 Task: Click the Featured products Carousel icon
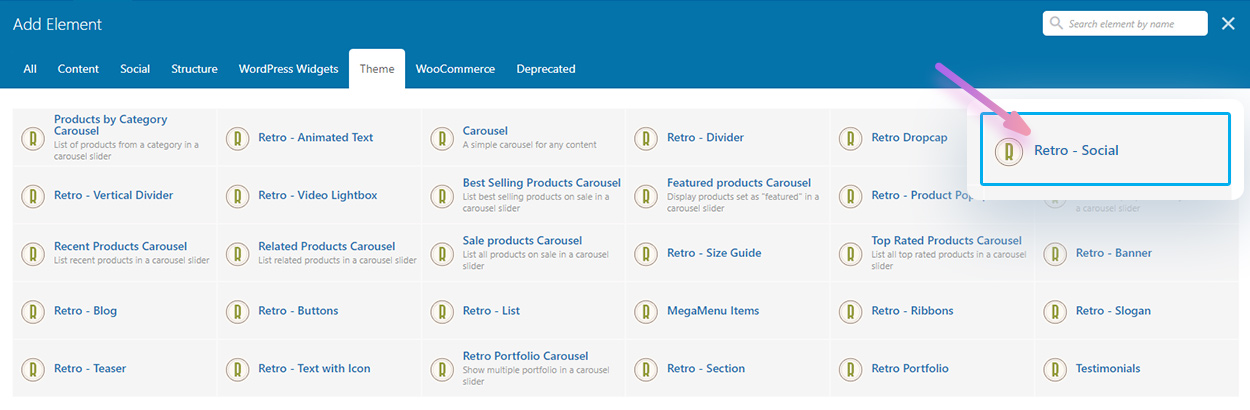pos(647,196)
